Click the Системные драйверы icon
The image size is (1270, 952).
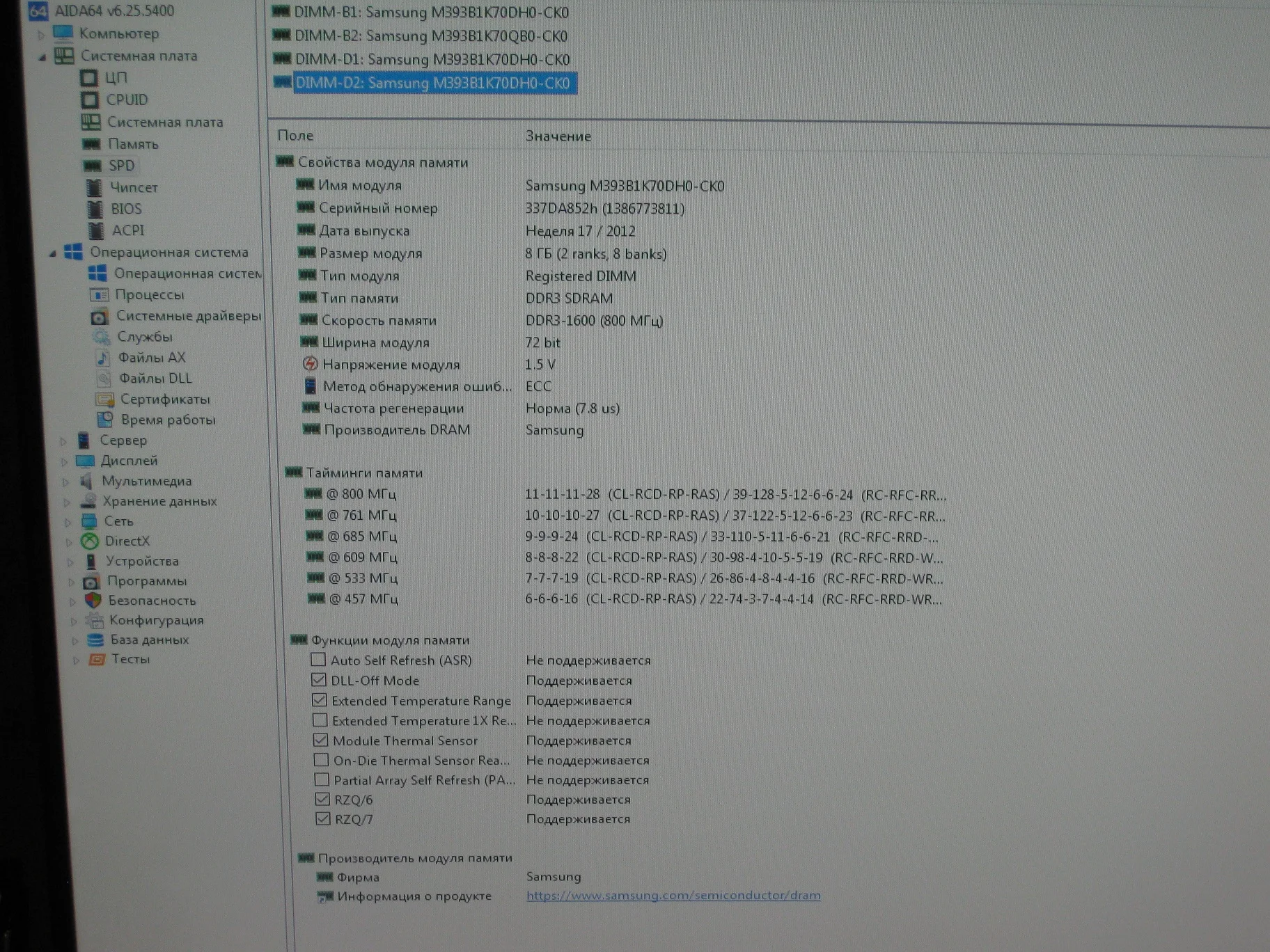click(x=100, y=317)
